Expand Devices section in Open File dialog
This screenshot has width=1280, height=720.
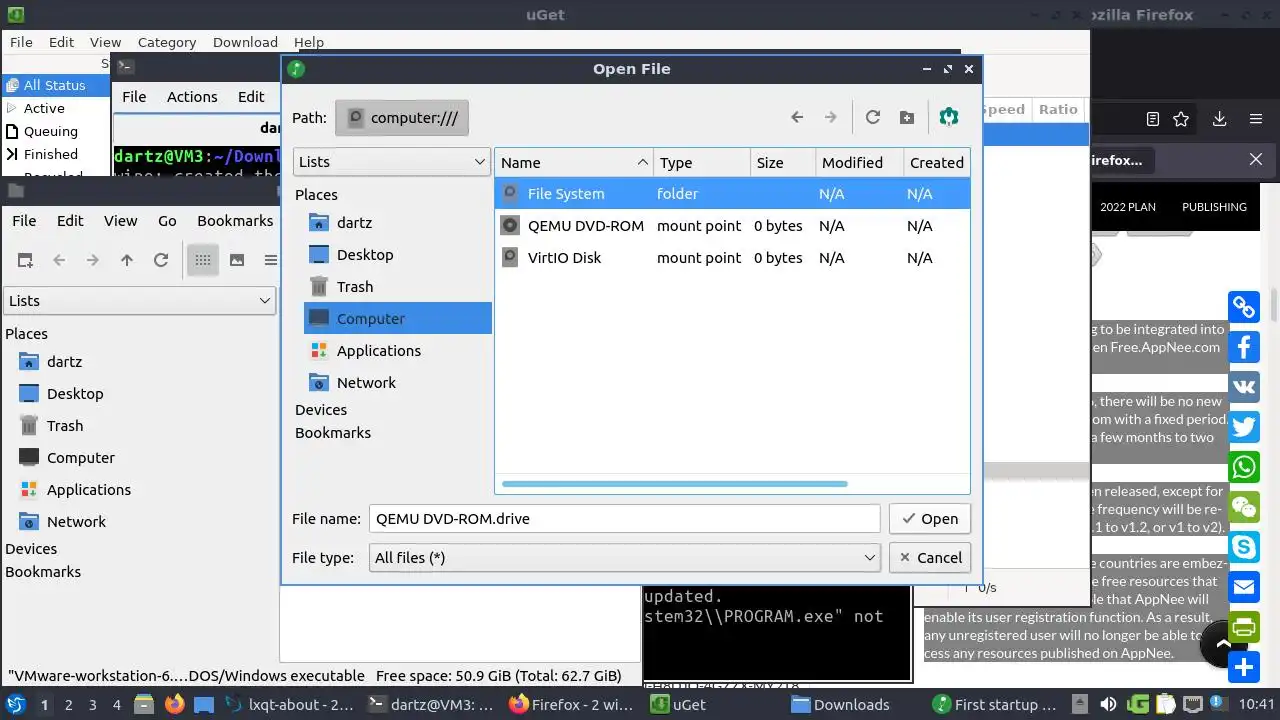[321, 409]
